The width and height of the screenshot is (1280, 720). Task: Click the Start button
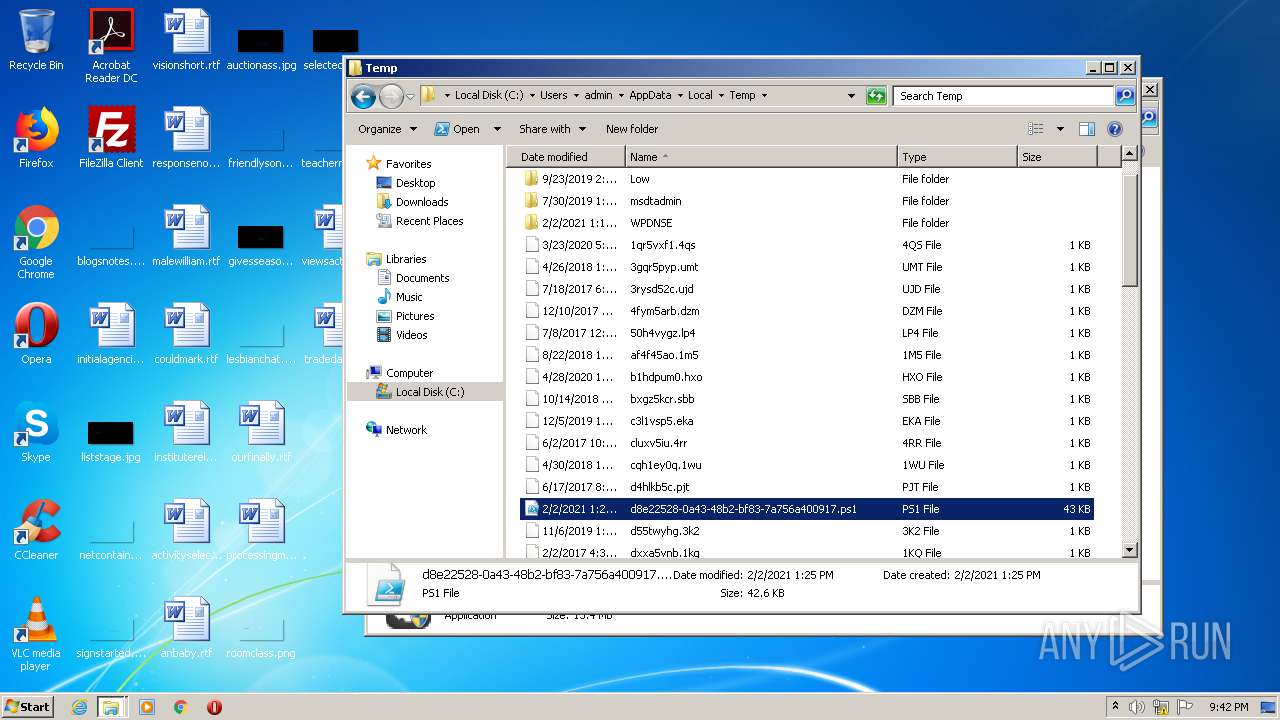point(28,707)
